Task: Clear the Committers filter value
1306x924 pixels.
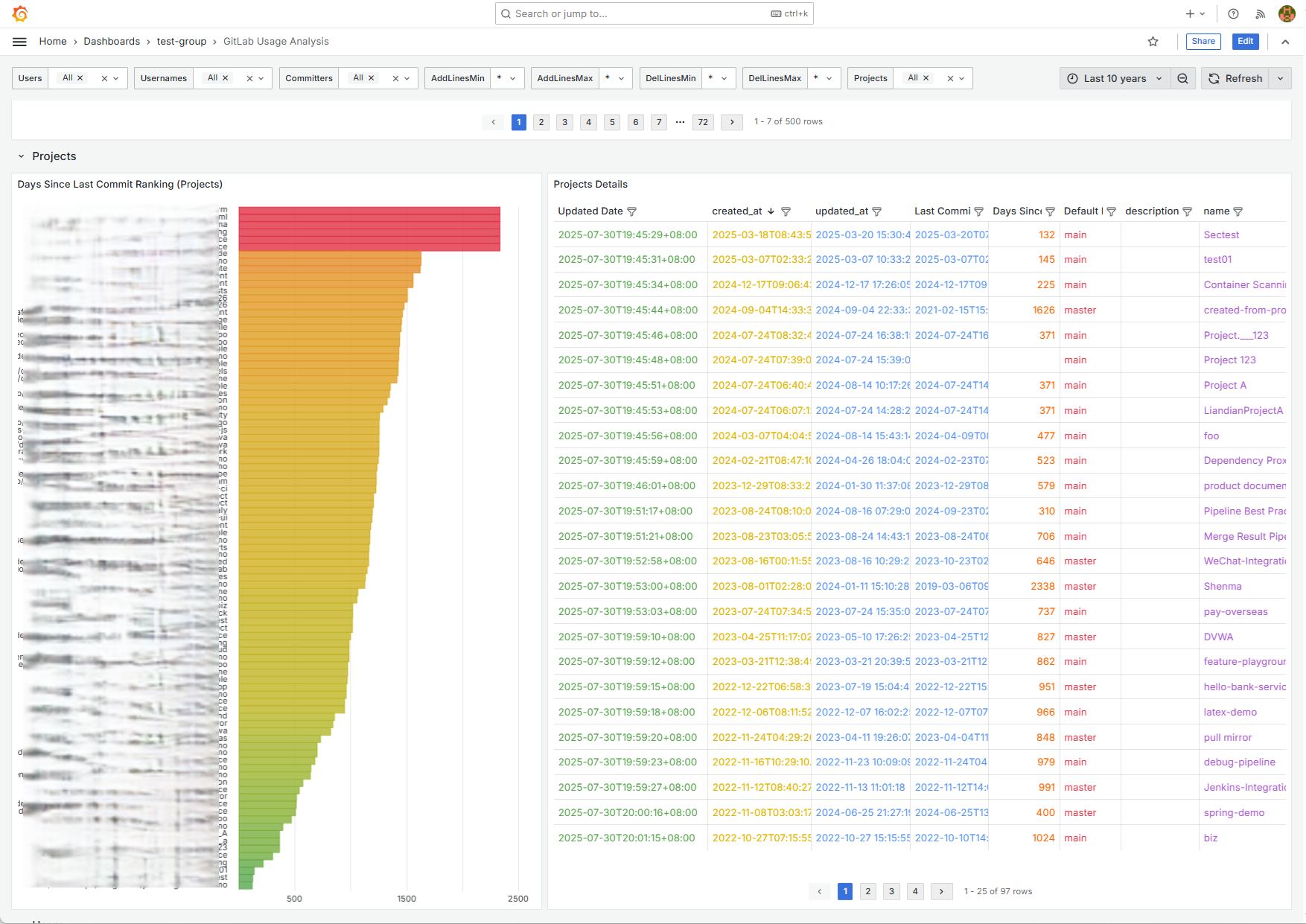Action: point(395,78)
